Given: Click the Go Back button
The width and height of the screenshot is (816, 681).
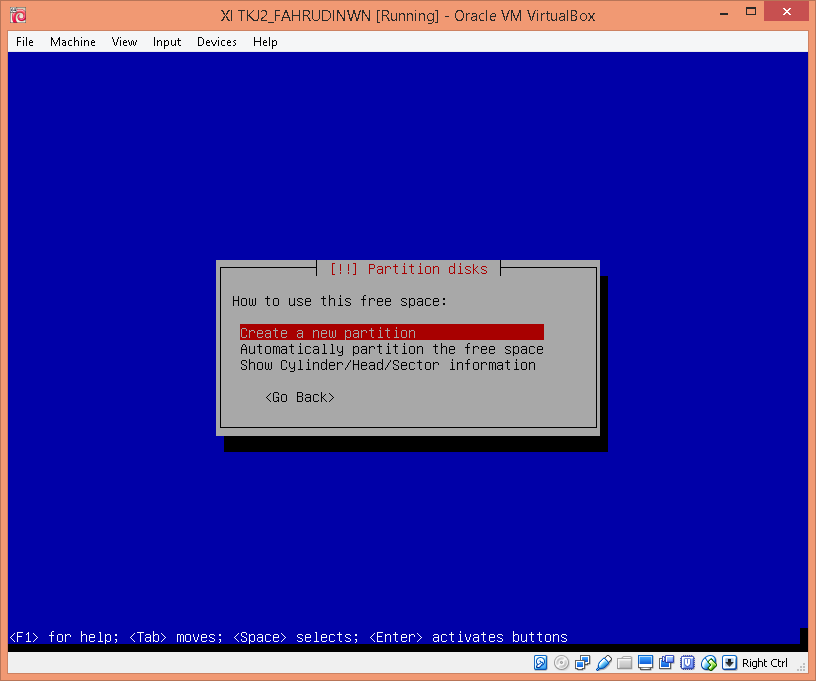Looking at the screenshot, I should 300,397.
